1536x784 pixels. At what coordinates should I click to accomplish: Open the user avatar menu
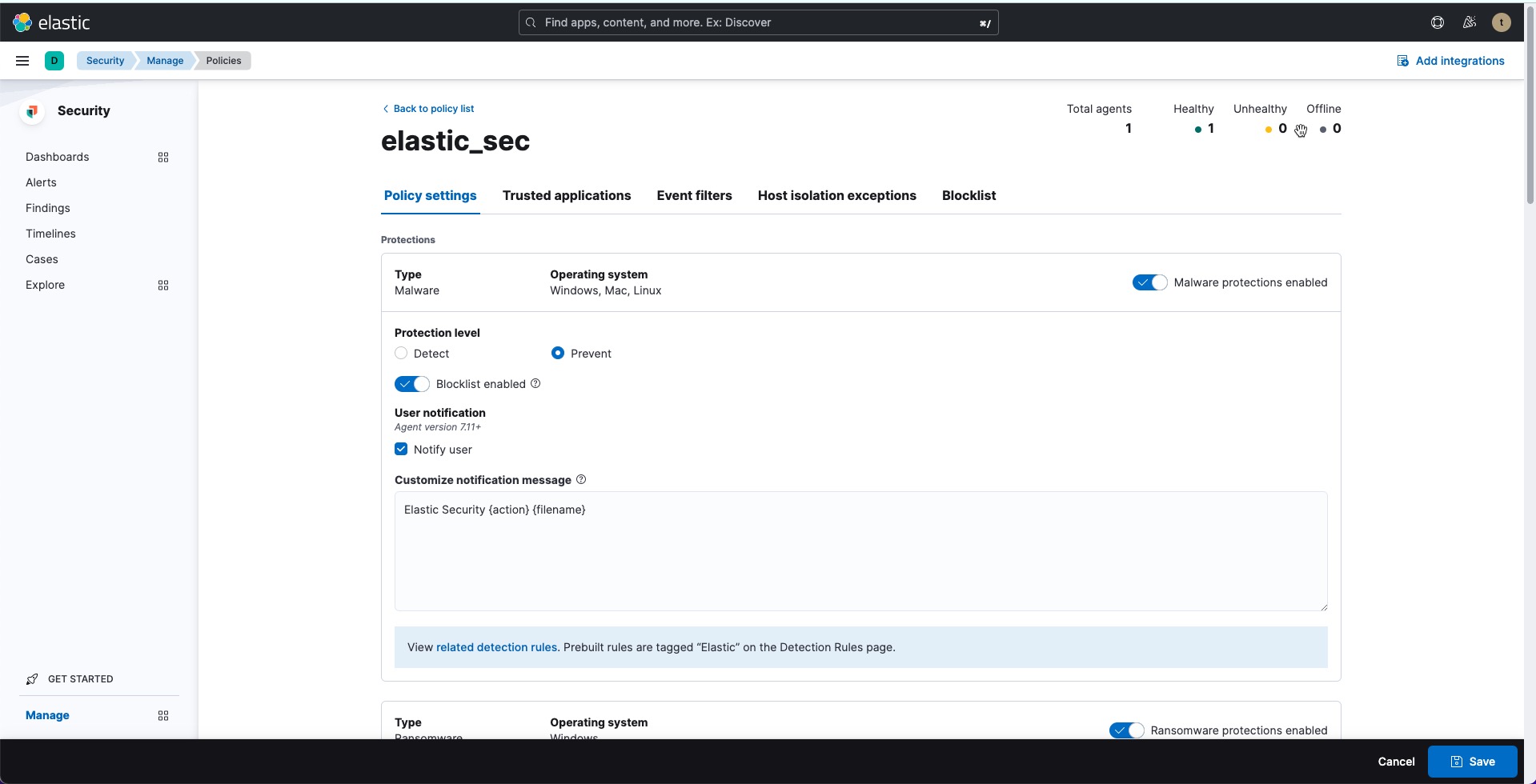pos(1501,22)
